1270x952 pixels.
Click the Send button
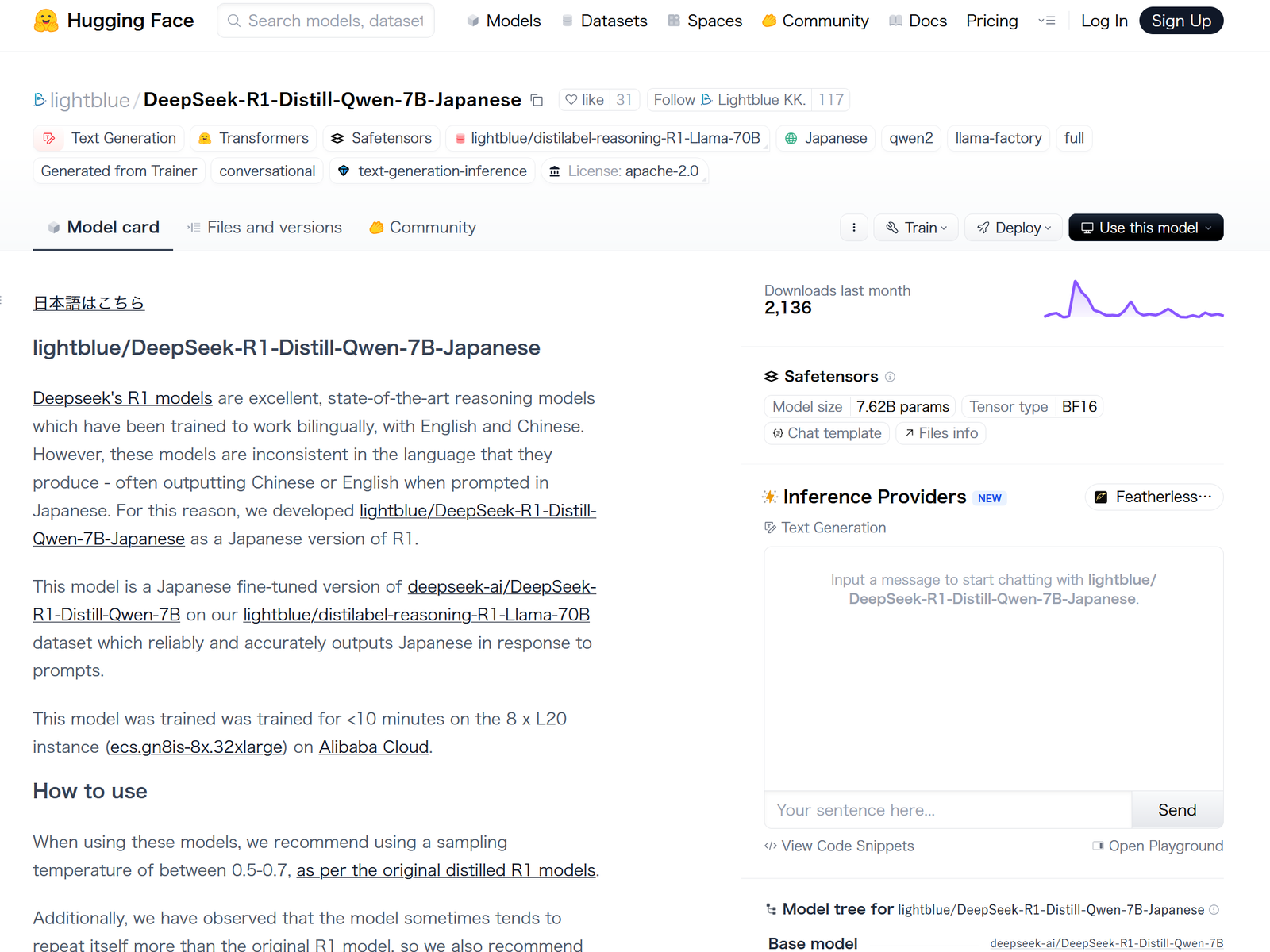tap(1177, 810)
